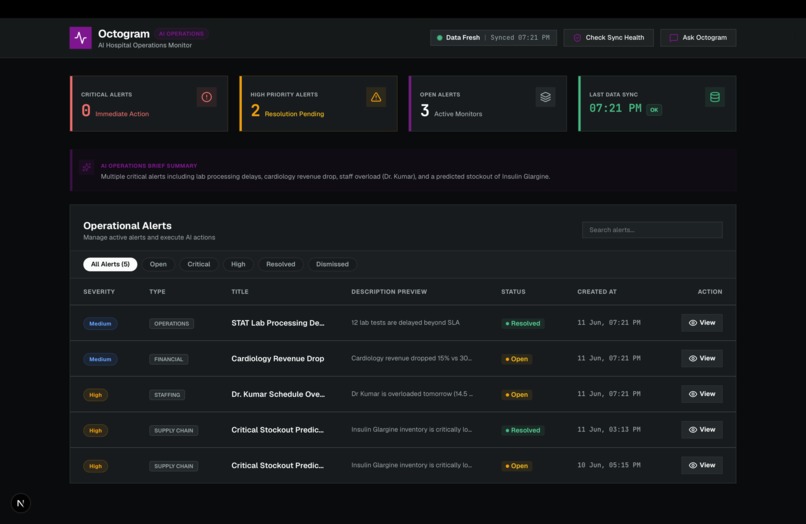Click the Octogram pulse logo icon
The image size is (806, 524).
[80, 38]
